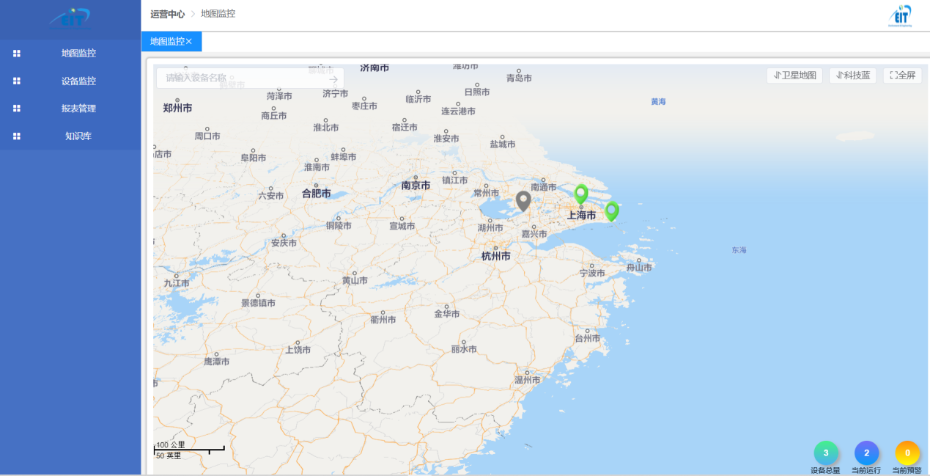Click 运营中心 in the breadcrumb
930x476 pixels.
(167, 14)
